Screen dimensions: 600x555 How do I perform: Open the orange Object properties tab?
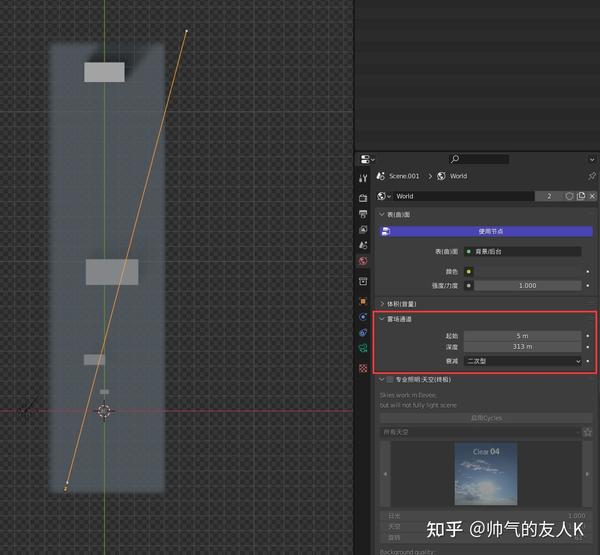(x=363, y=301)
